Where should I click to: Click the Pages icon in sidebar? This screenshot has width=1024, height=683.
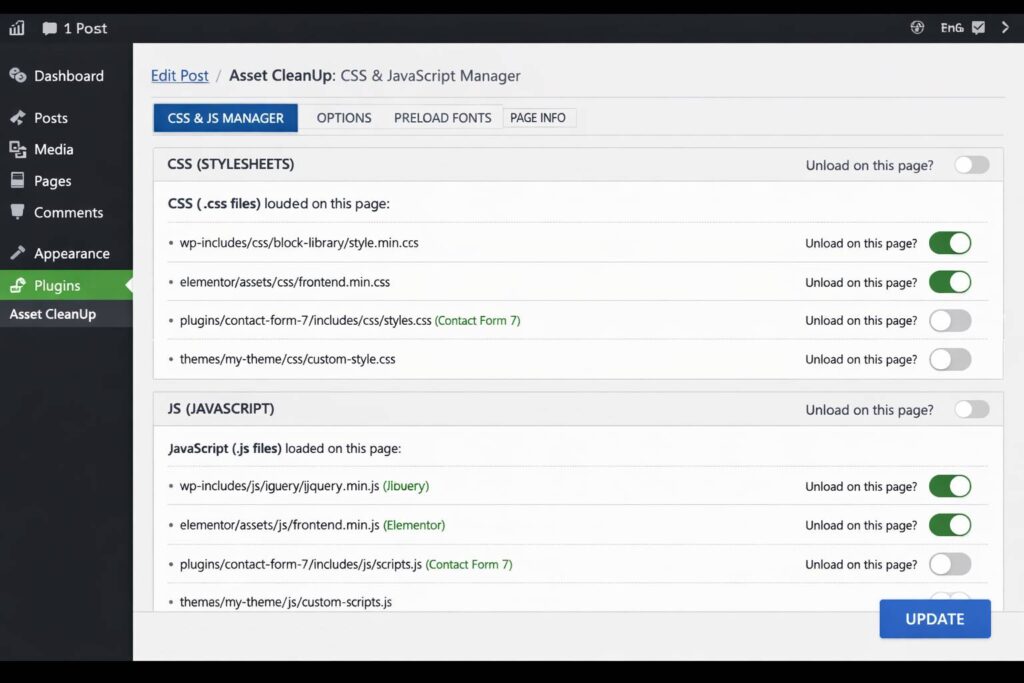coord(17,181)
